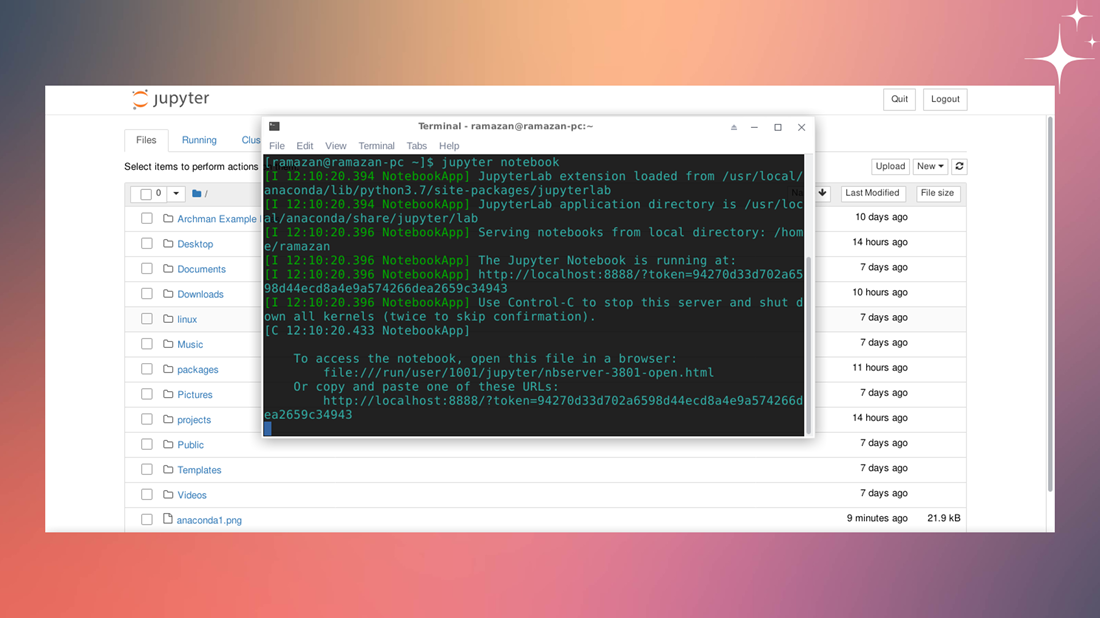Click the Public folder icon
The image size is (1100, 618).
(168, 444)
